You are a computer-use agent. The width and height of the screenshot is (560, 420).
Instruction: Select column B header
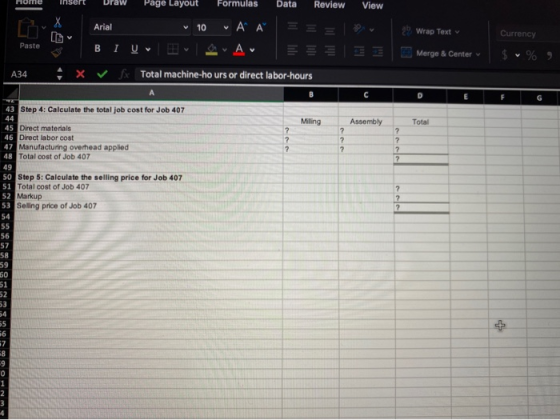click(311, 94)
